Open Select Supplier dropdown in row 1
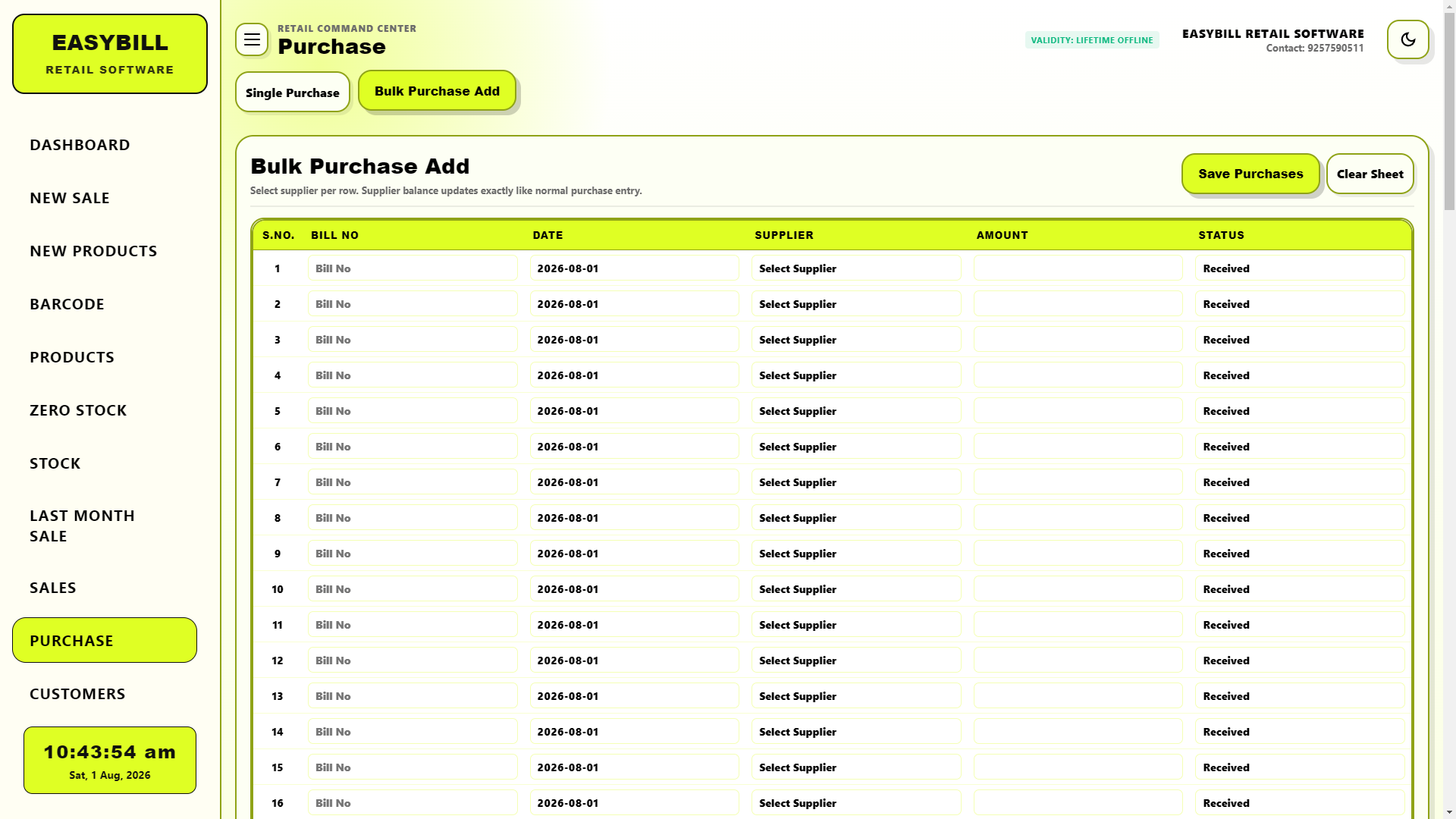 click(856, 268)
